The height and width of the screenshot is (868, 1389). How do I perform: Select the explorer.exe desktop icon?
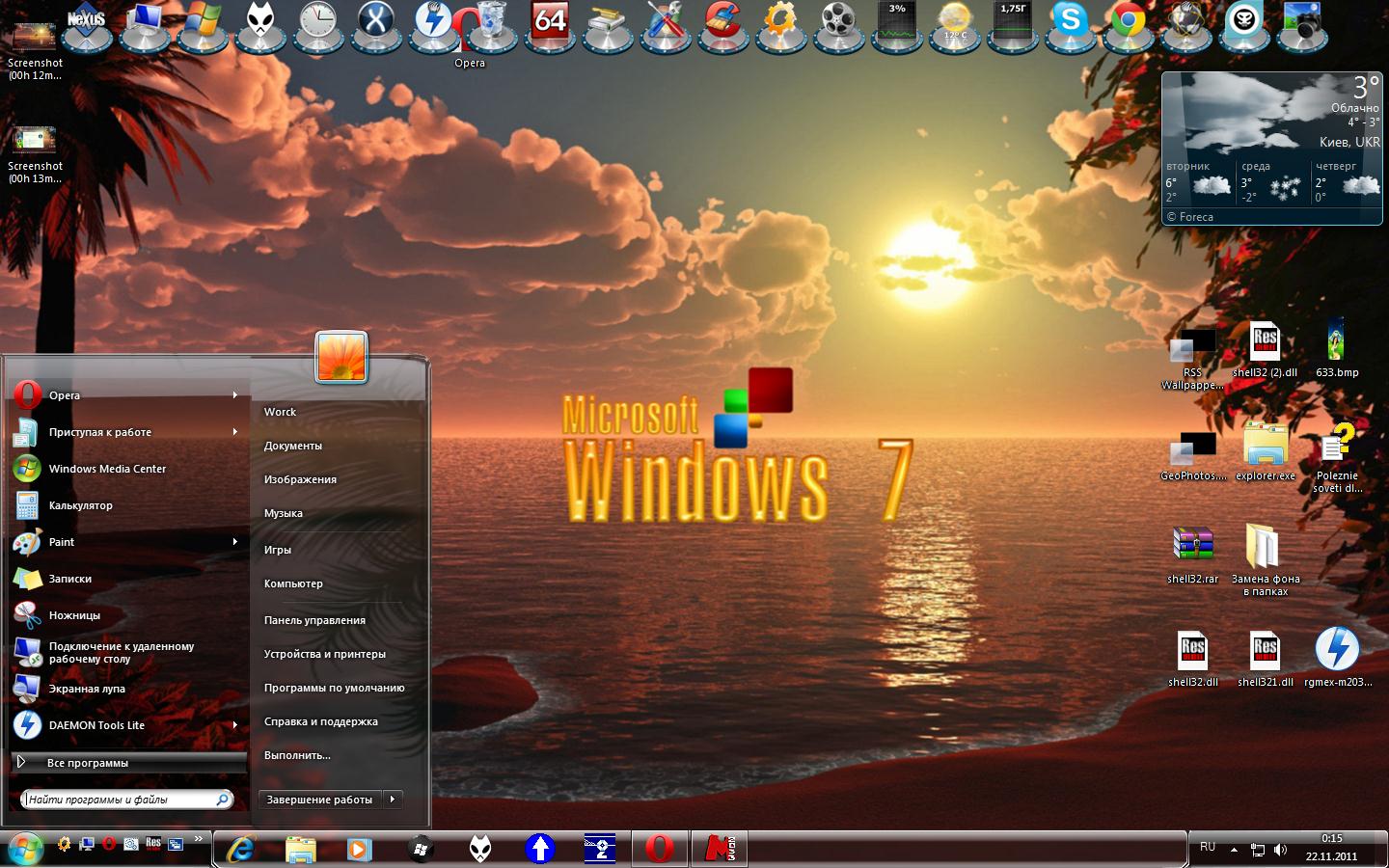pyautogui.click(x=1266, y=450)
